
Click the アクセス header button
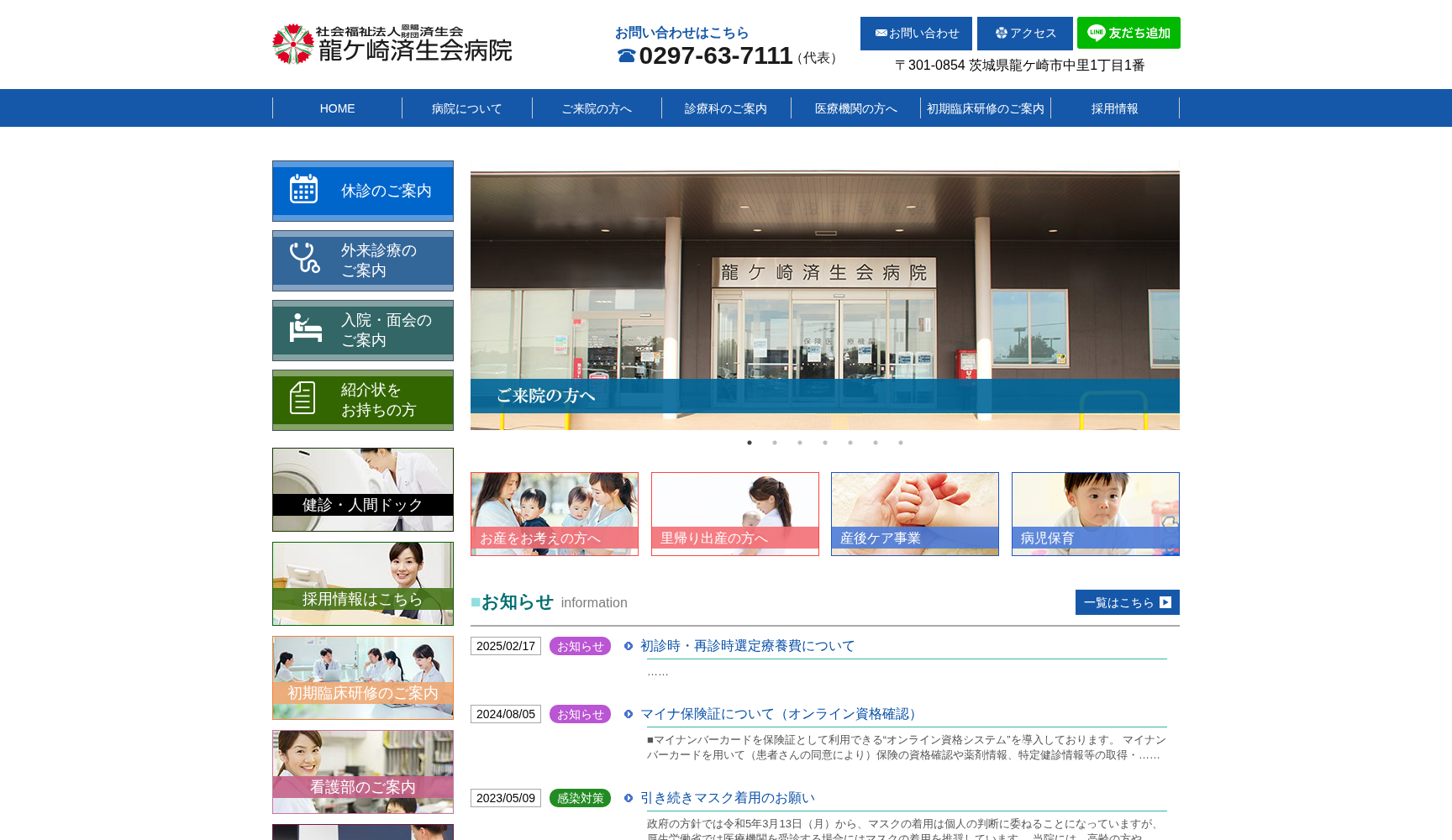point(1025,33)
